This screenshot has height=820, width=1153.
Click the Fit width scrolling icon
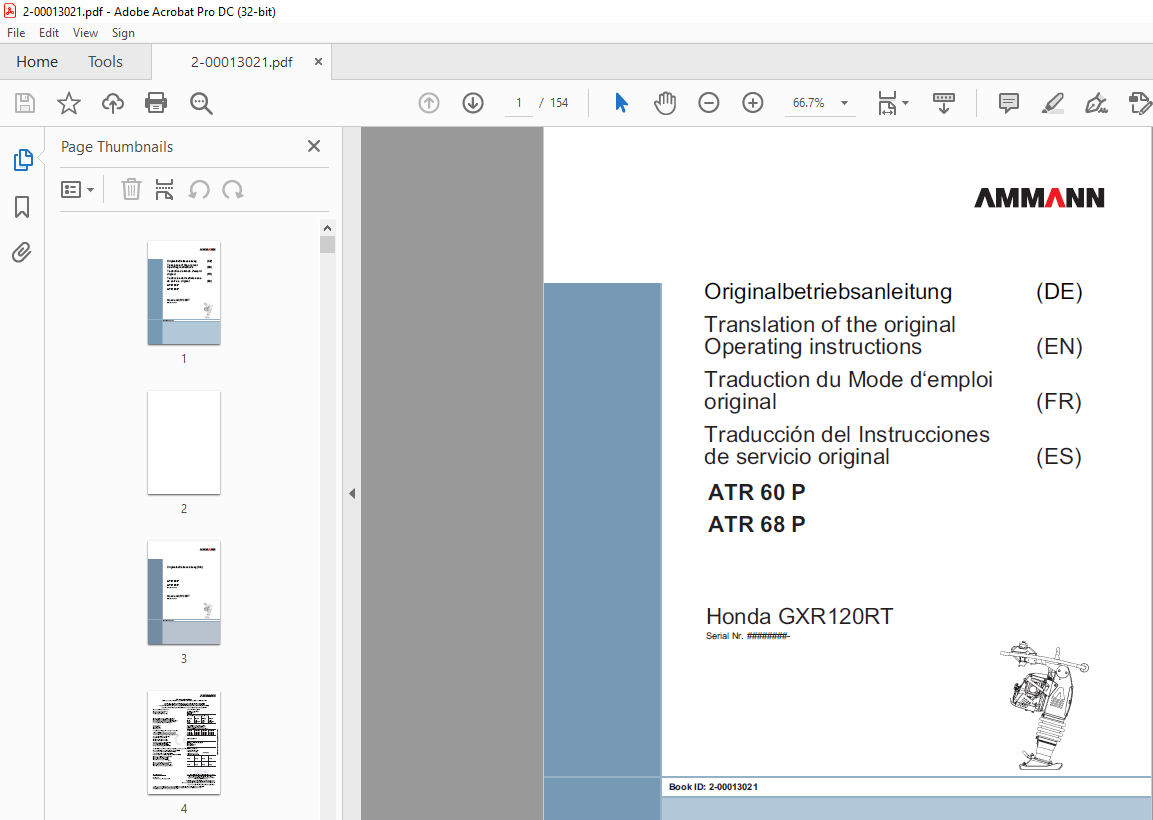(x=888, y=103)
